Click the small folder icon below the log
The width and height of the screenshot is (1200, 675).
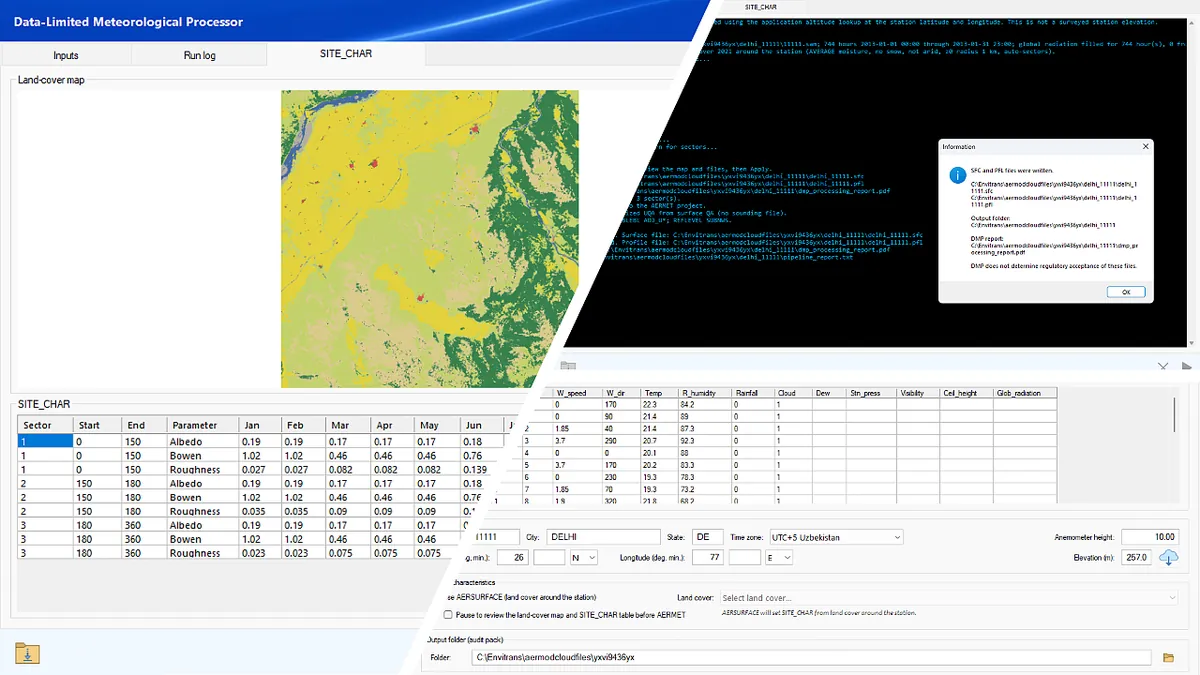568,366
